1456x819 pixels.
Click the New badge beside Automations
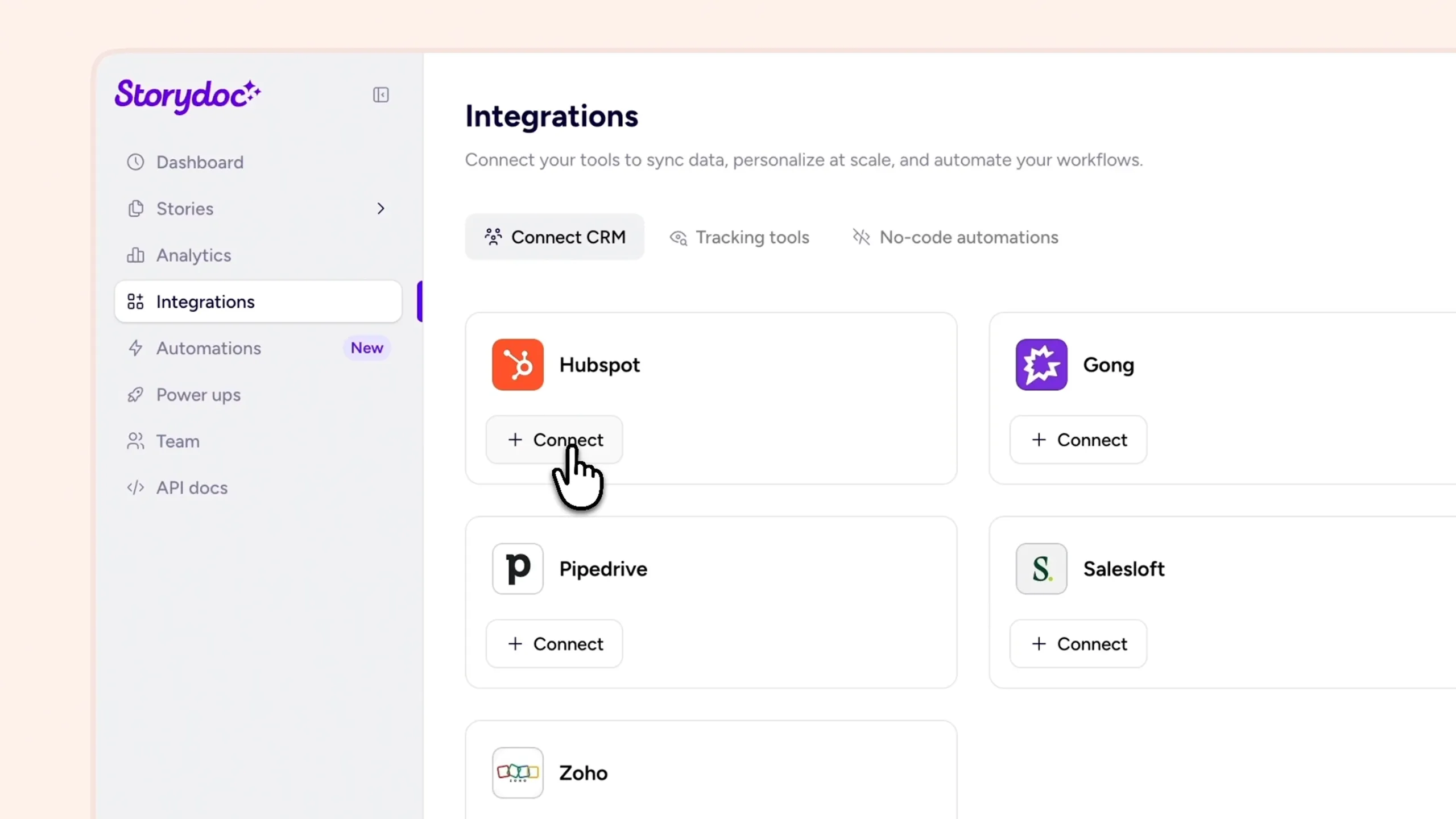click(x=367, y=348)
